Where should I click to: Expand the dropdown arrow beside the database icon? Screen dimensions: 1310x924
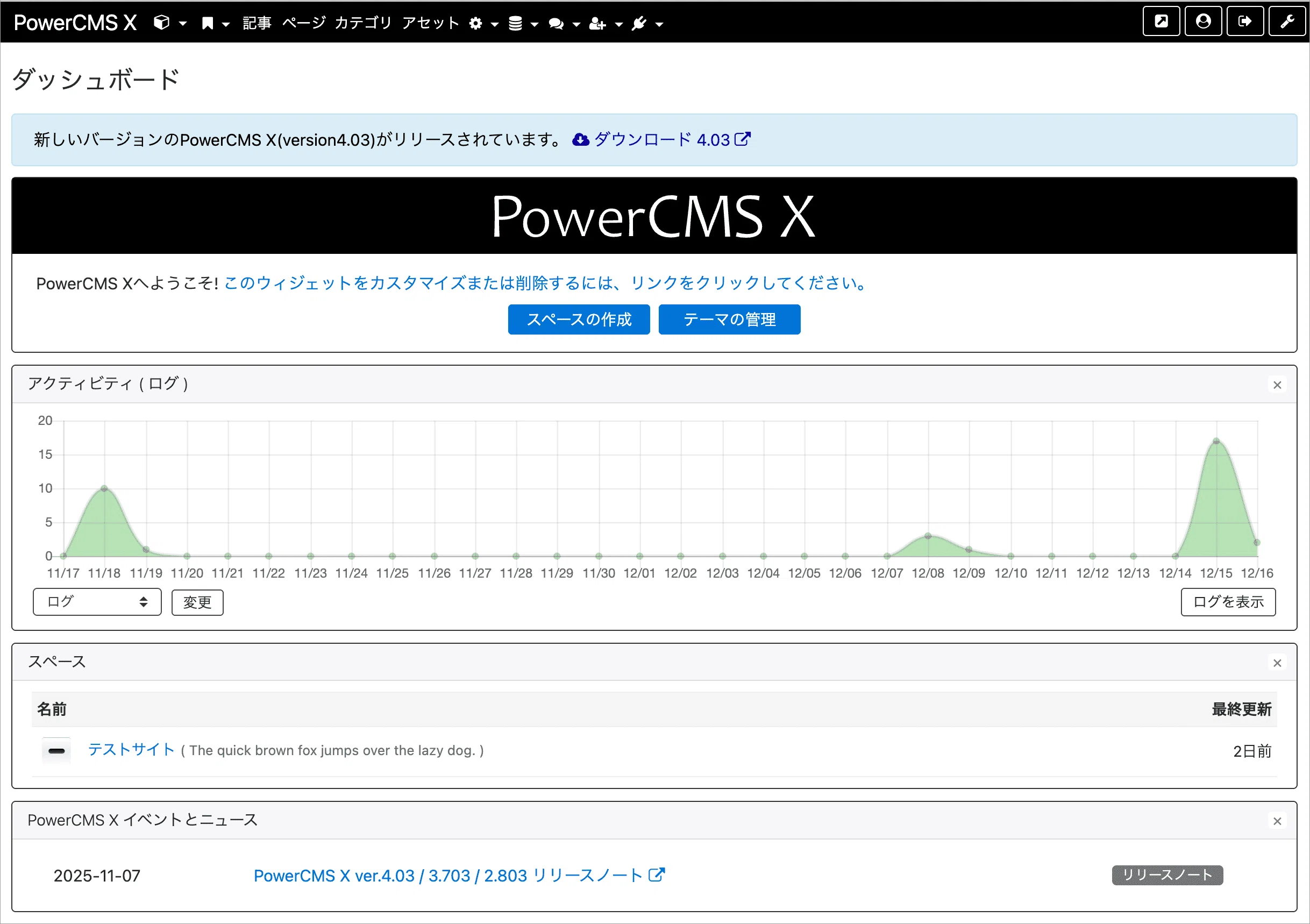click(535, 24)
